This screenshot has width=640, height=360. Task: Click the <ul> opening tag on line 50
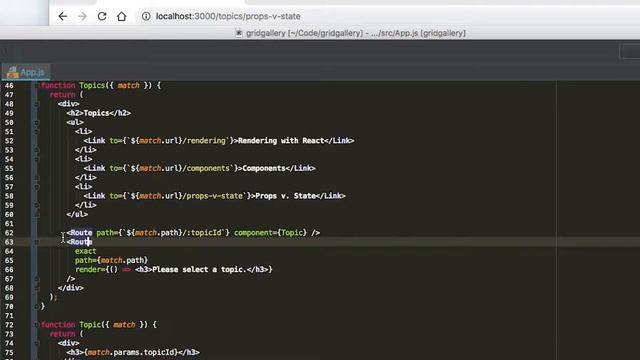pyautogui.click(x=75, y=122)
